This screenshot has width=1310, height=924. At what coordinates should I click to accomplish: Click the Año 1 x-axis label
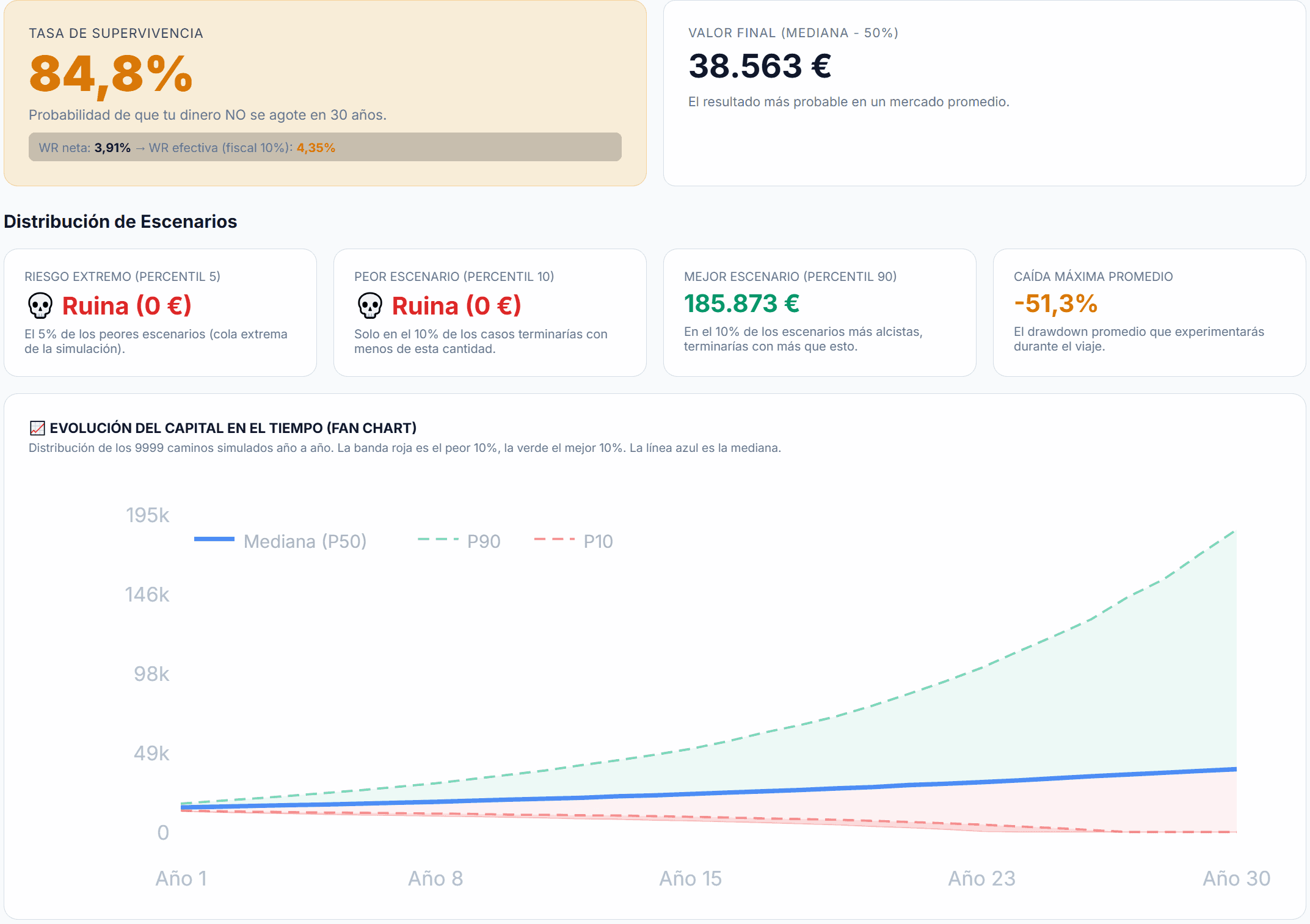(x=181, y=879)
